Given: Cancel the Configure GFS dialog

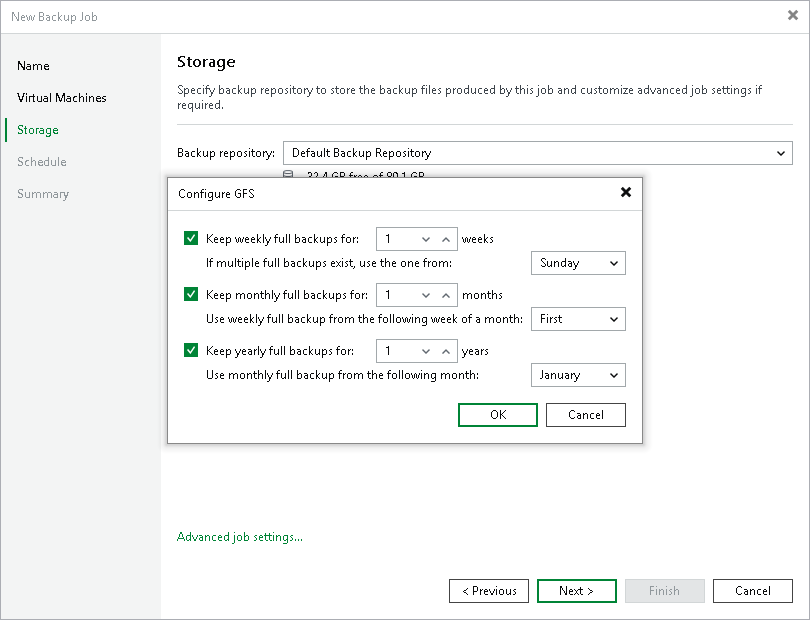Looking at the screenshot, I should coord(586,415).
